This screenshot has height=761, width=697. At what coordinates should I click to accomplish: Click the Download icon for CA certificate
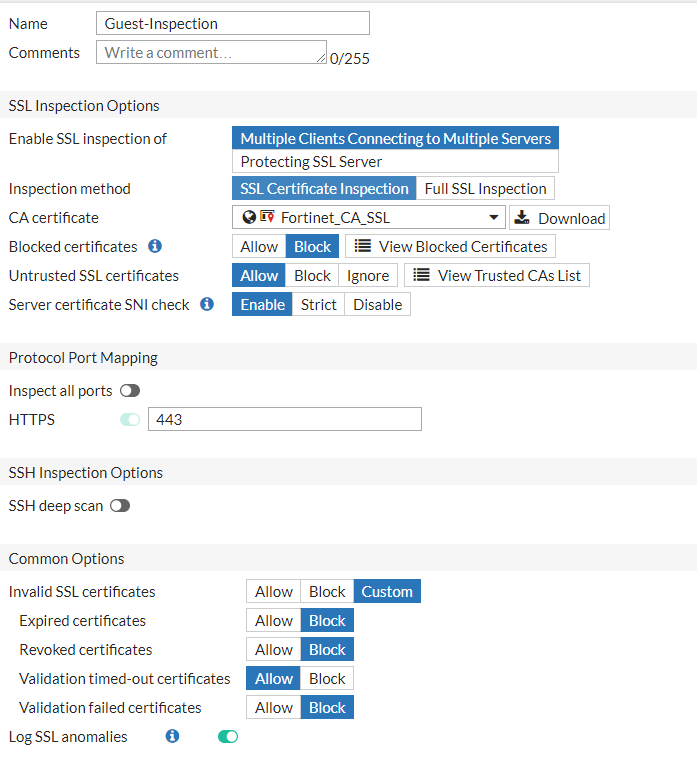point(524,218)
